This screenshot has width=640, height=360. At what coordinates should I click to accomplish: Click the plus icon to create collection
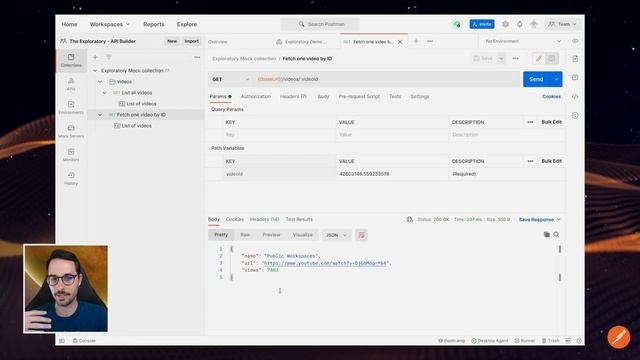click(x=95, y=57)
